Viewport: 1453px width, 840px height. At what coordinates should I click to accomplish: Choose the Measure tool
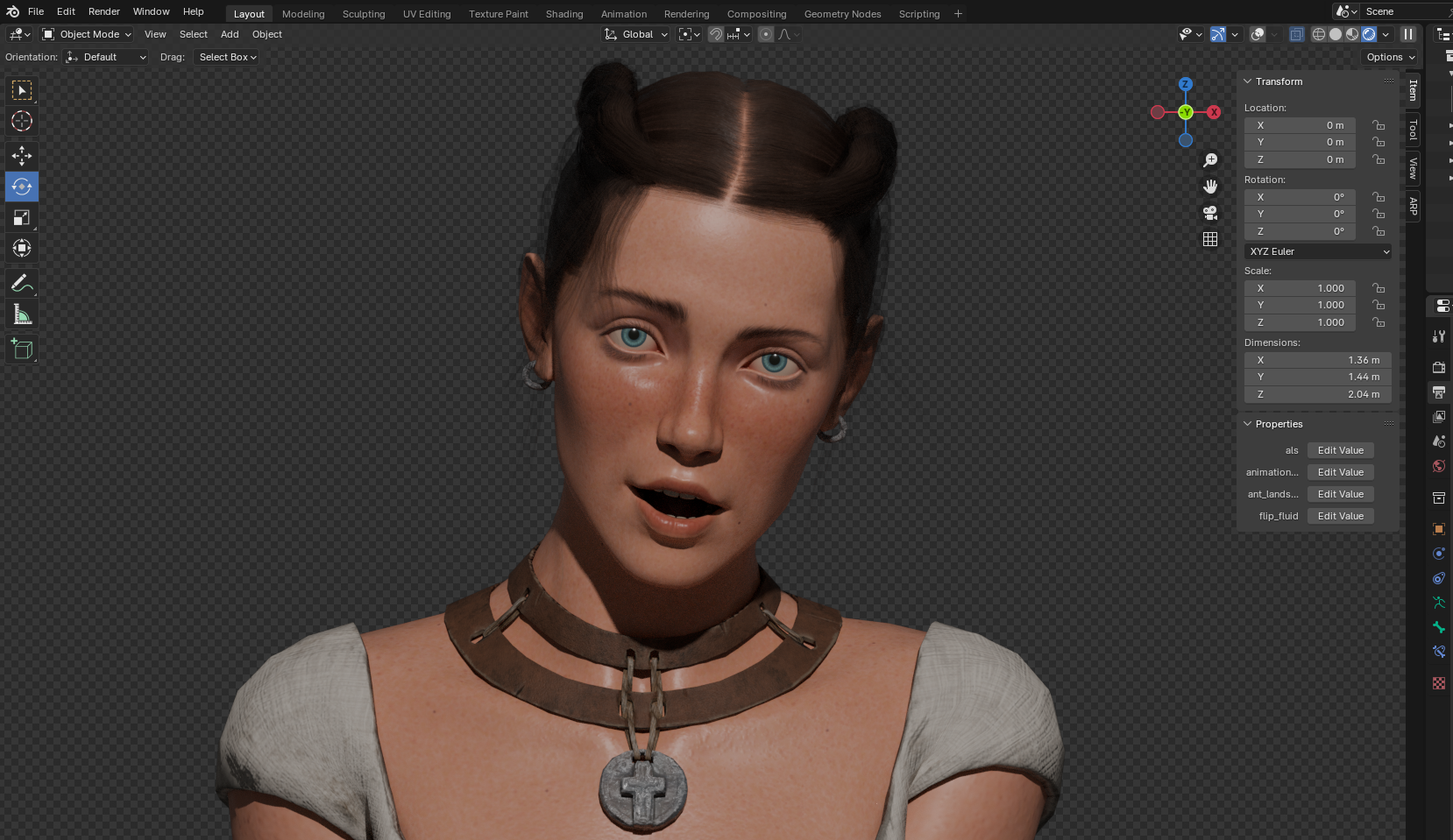(x=22, y=314)
